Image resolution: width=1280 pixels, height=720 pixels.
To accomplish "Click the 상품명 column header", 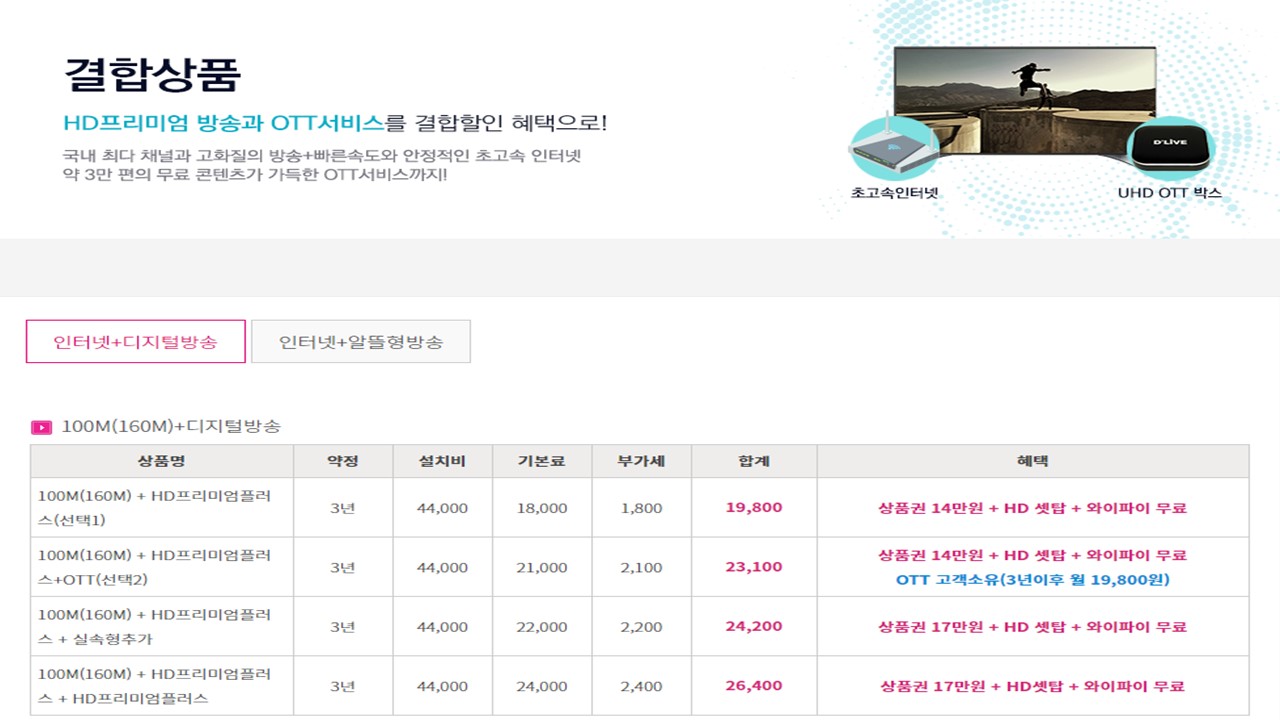I will pyautogui.click(x=162, y=461).
